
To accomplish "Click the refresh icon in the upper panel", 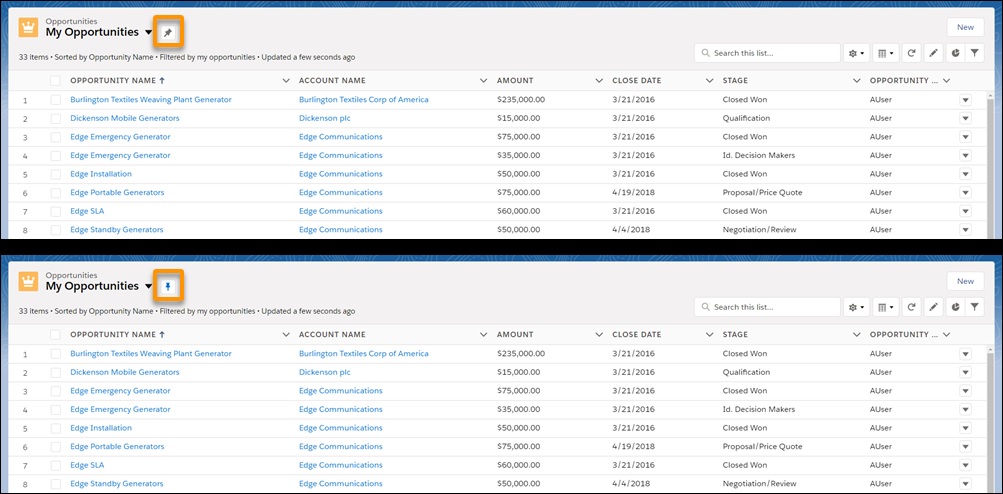I will point(911,53).
